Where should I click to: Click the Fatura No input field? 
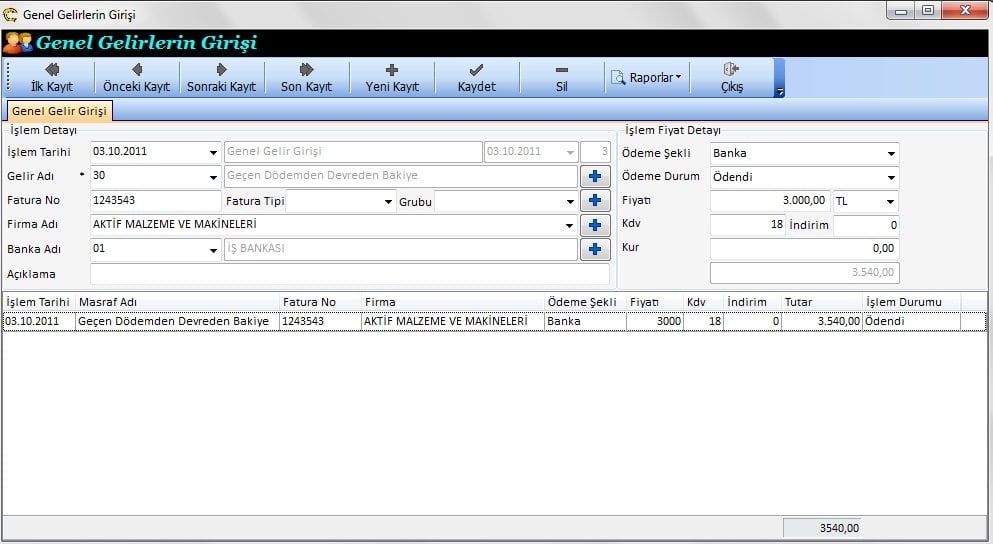pyautogui.click(x=155, y=201)
